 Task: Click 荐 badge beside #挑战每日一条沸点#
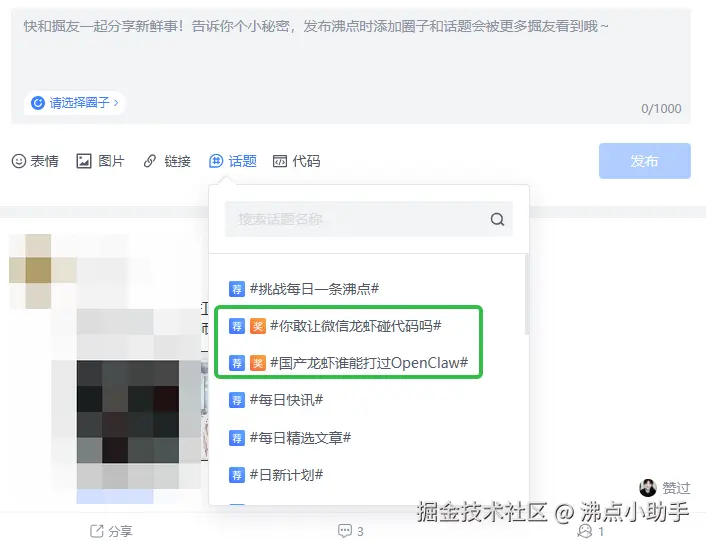237,289
